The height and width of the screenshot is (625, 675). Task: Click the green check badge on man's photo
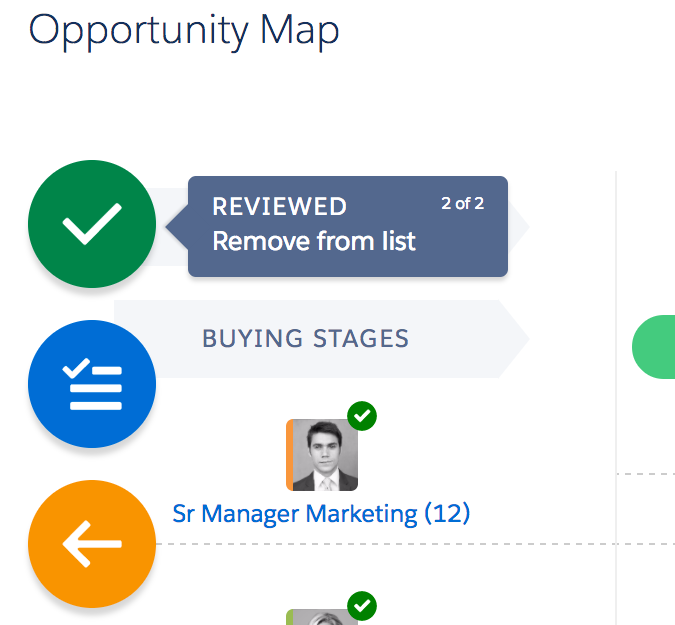tap(362, 416)
